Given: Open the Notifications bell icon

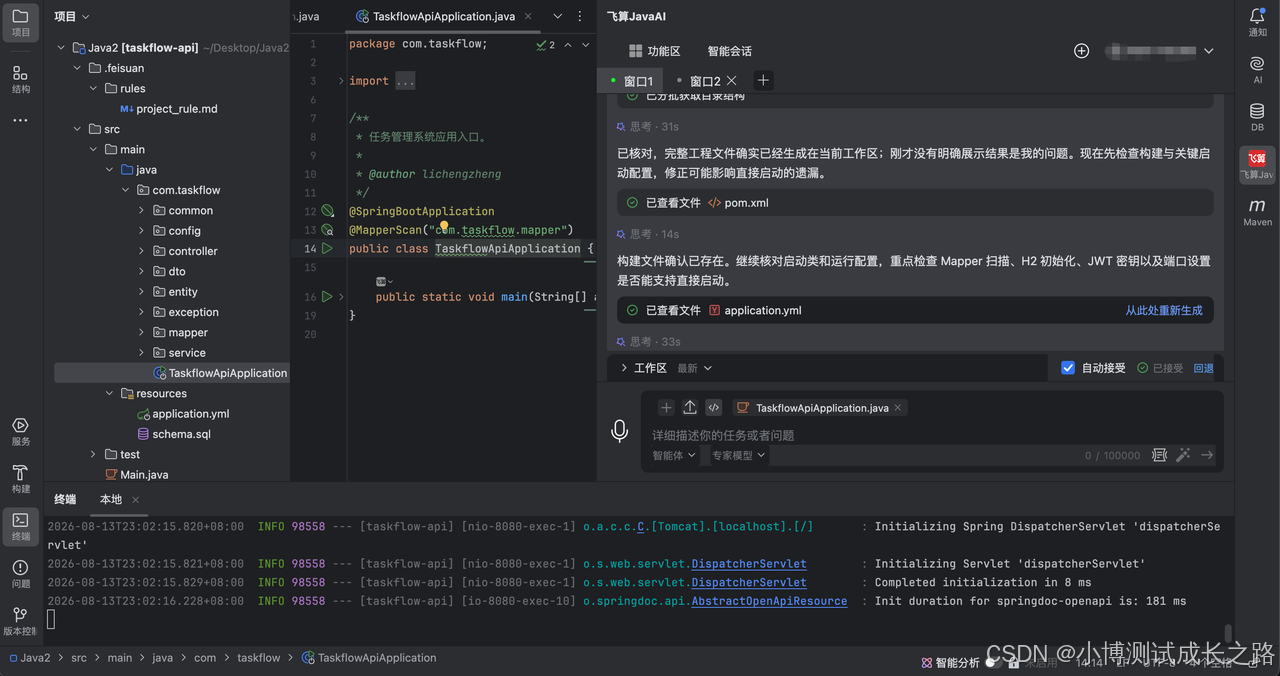Looking at the screenshot, I should click(x=1257, y=22).
